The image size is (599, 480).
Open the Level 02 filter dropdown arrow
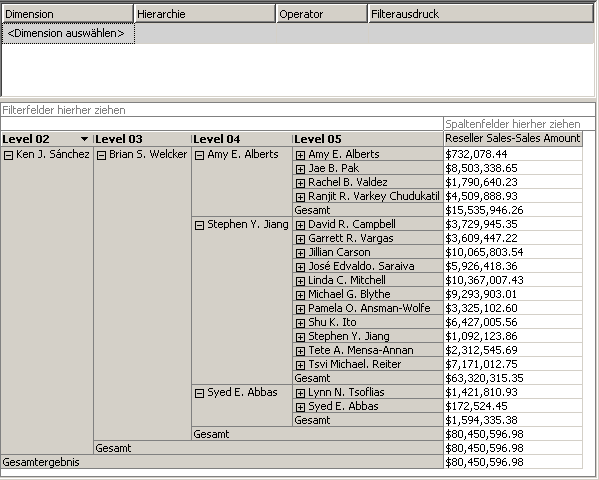tap(84, 139)
